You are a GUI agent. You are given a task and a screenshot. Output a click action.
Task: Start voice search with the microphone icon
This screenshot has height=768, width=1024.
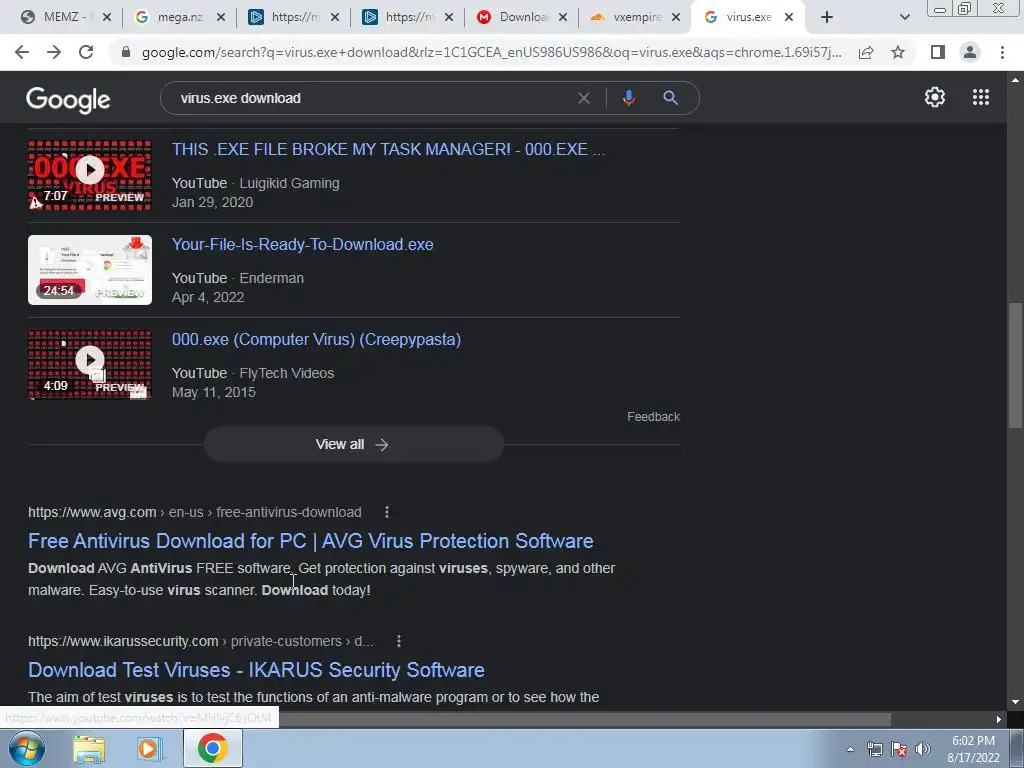[x=628, y=98]
